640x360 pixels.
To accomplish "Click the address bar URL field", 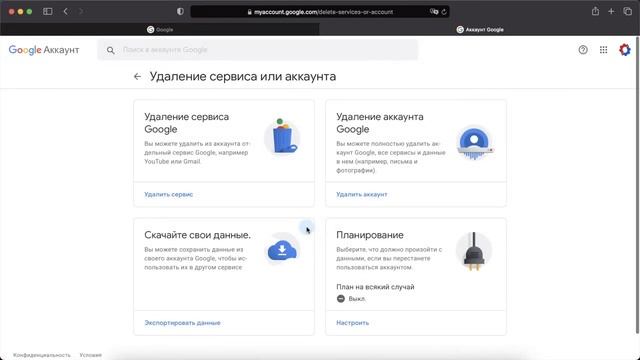I will coord(320,12).
